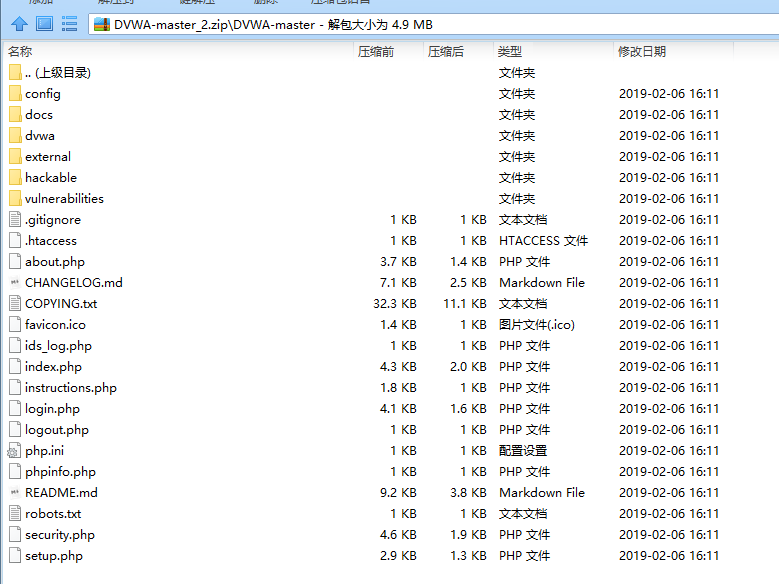Select the file name hackable
Screen dimensions: 779x584
click(51, 177)
